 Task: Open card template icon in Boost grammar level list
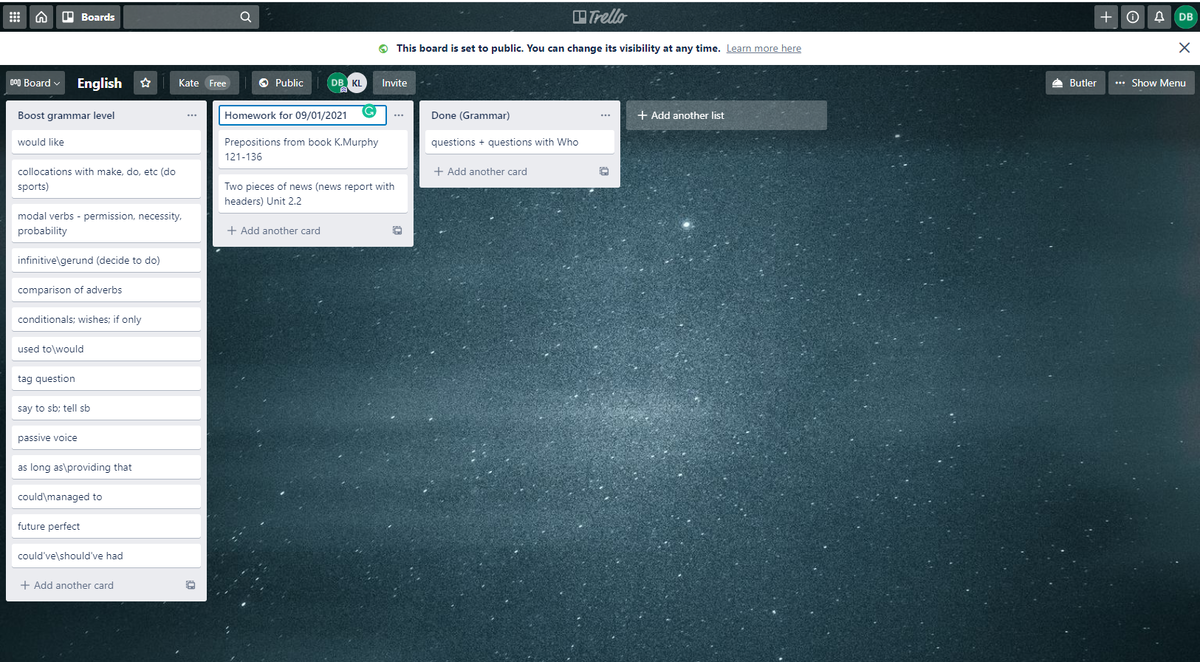[190, 585]
